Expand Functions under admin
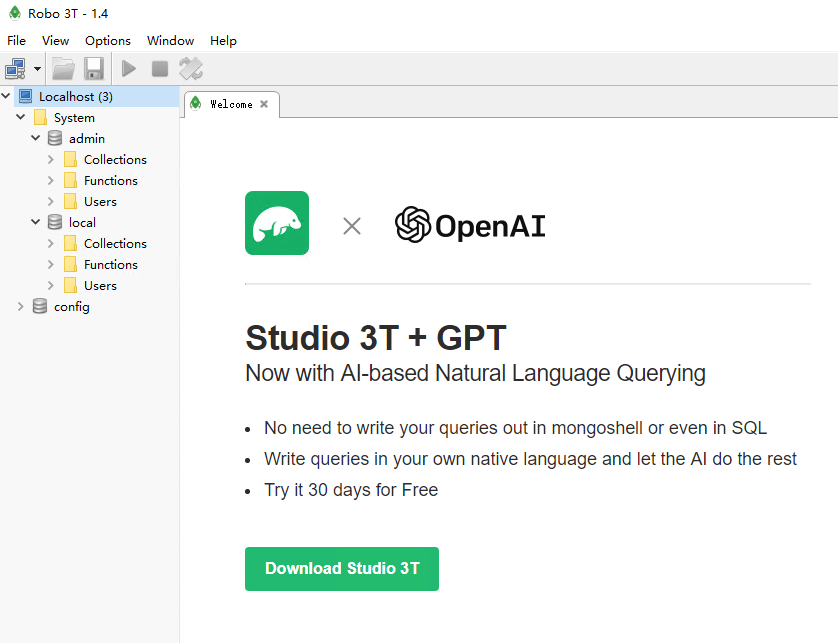This screenshot has width=838, height=643. coord(51,180)
